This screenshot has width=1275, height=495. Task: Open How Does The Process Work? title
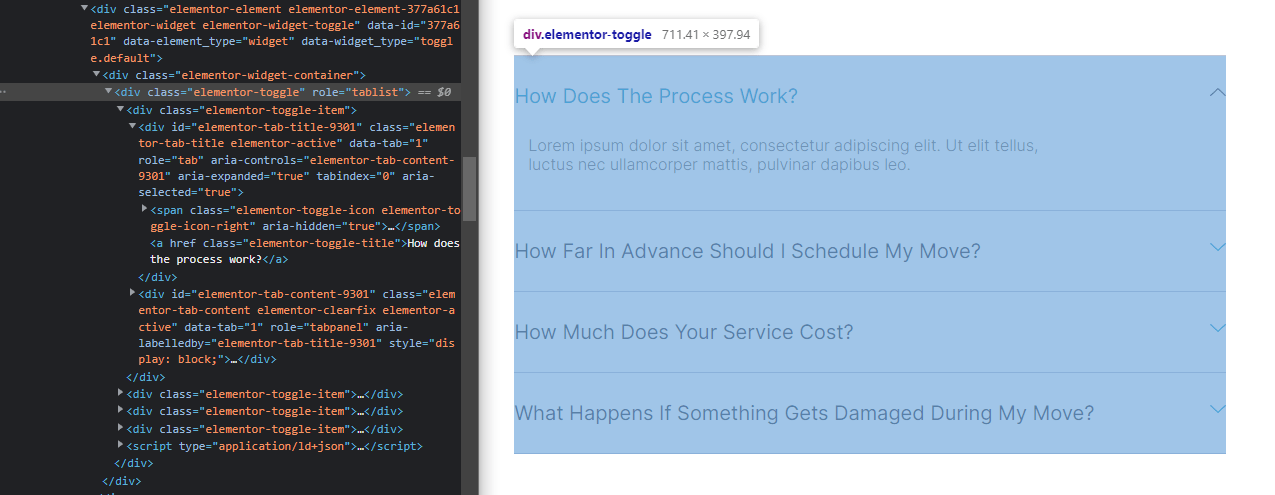656,96
